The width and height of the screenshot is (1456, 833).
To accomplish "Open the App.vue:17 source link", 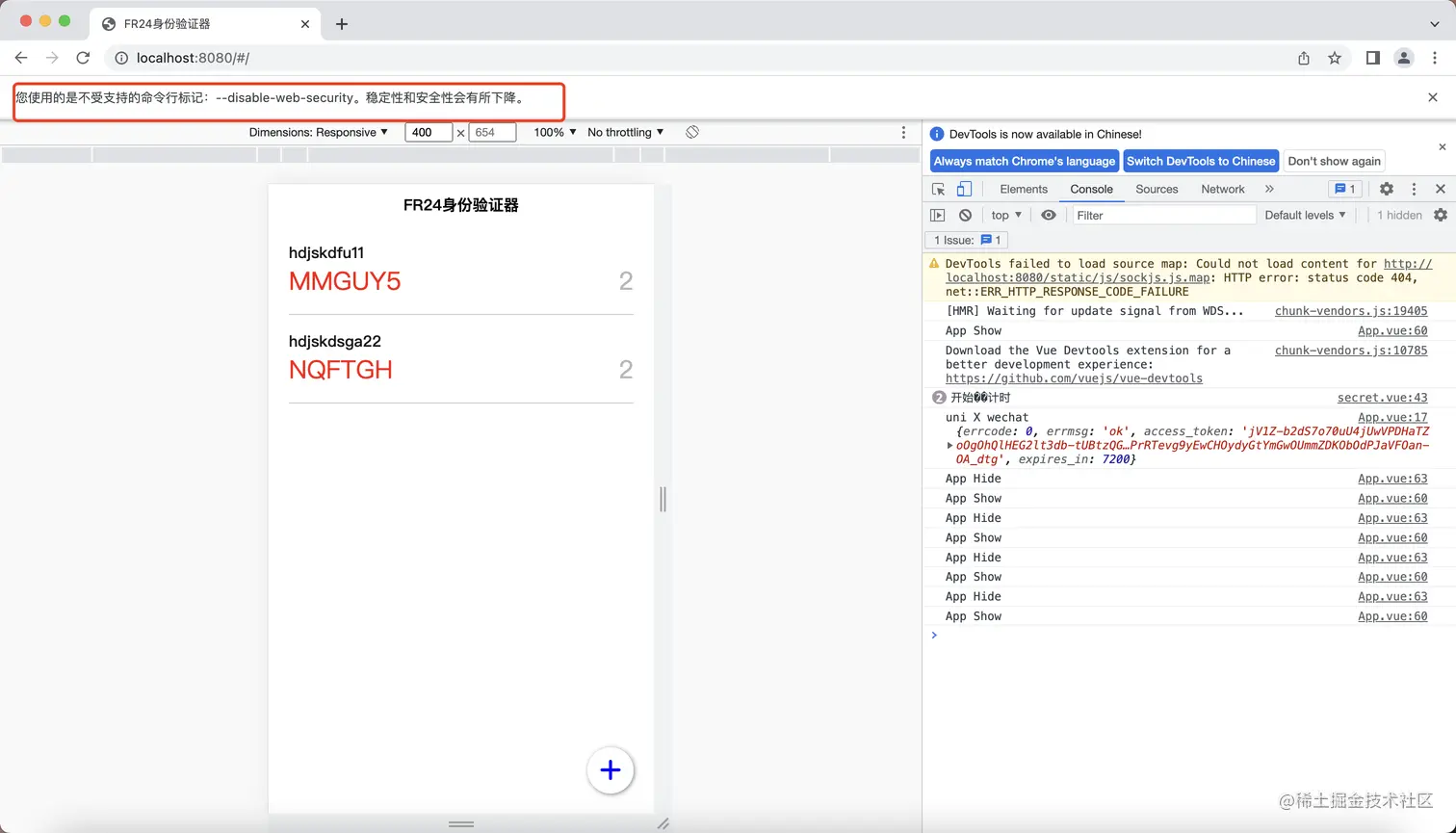I will pyautogui.click(x=1392, y=418).
